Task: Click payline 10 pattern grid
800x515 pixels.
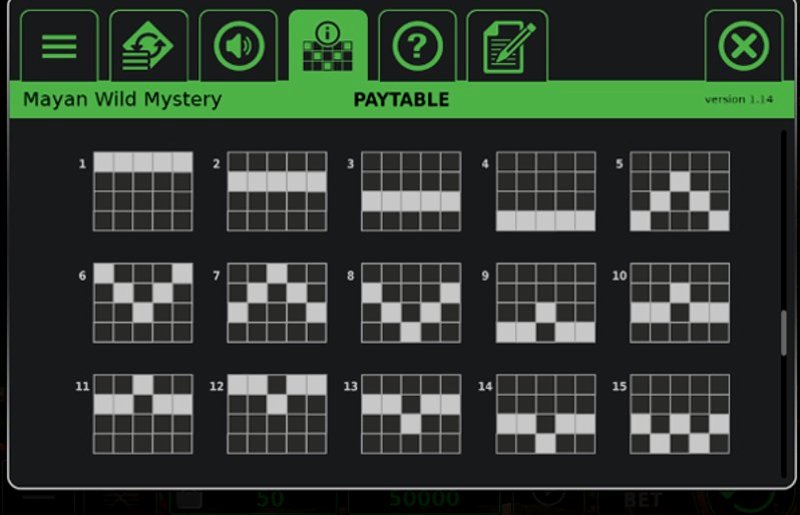Action: [679, 303]
